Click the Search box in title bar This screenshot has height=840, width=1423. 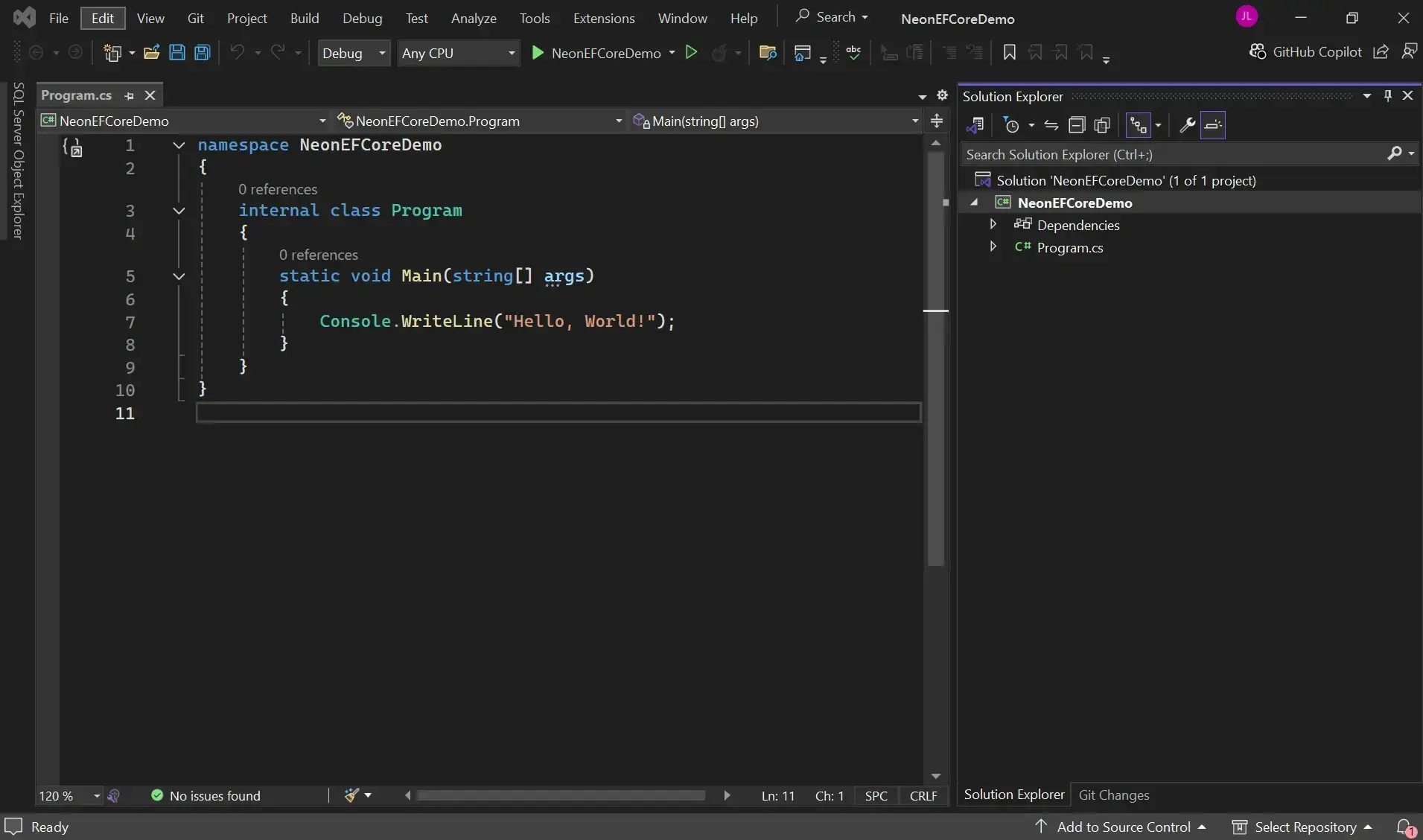832,16
